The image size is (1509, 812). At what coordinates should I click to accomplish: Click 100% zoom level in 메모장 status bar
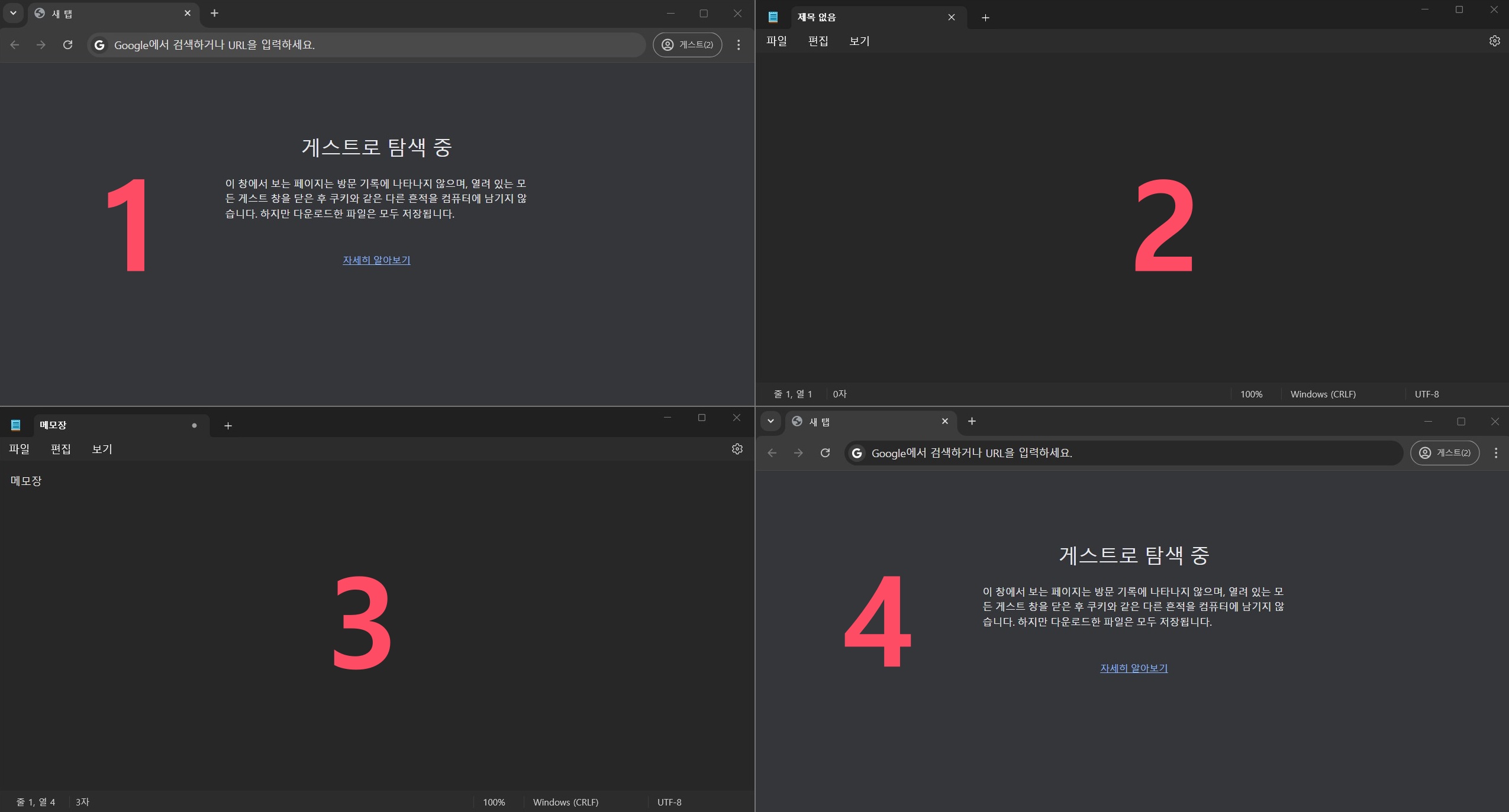[x=494, y=803]
